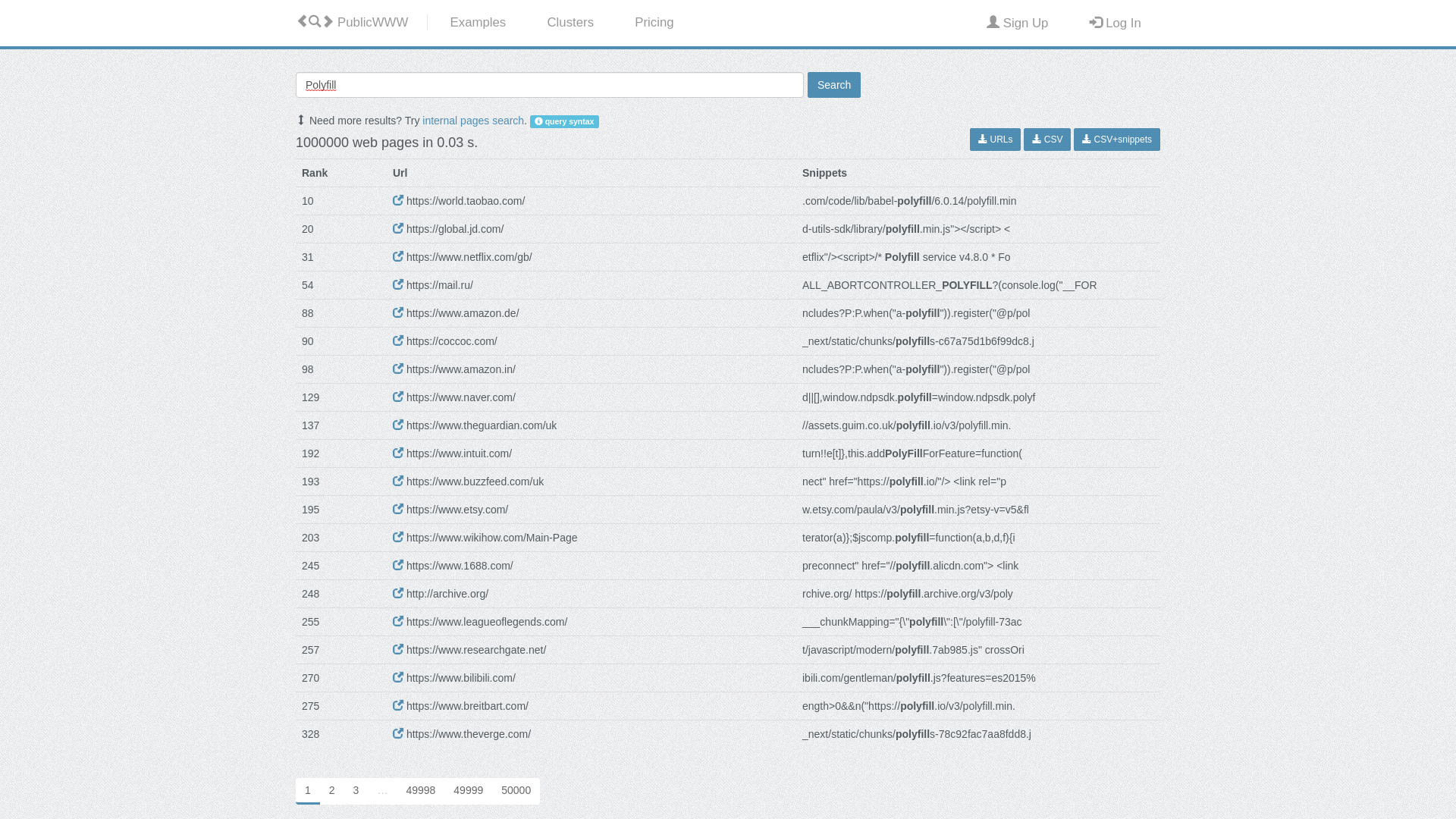Open external link icon for etsy.com
This screenshot has width=1456, height=819.
pos(398,510)
